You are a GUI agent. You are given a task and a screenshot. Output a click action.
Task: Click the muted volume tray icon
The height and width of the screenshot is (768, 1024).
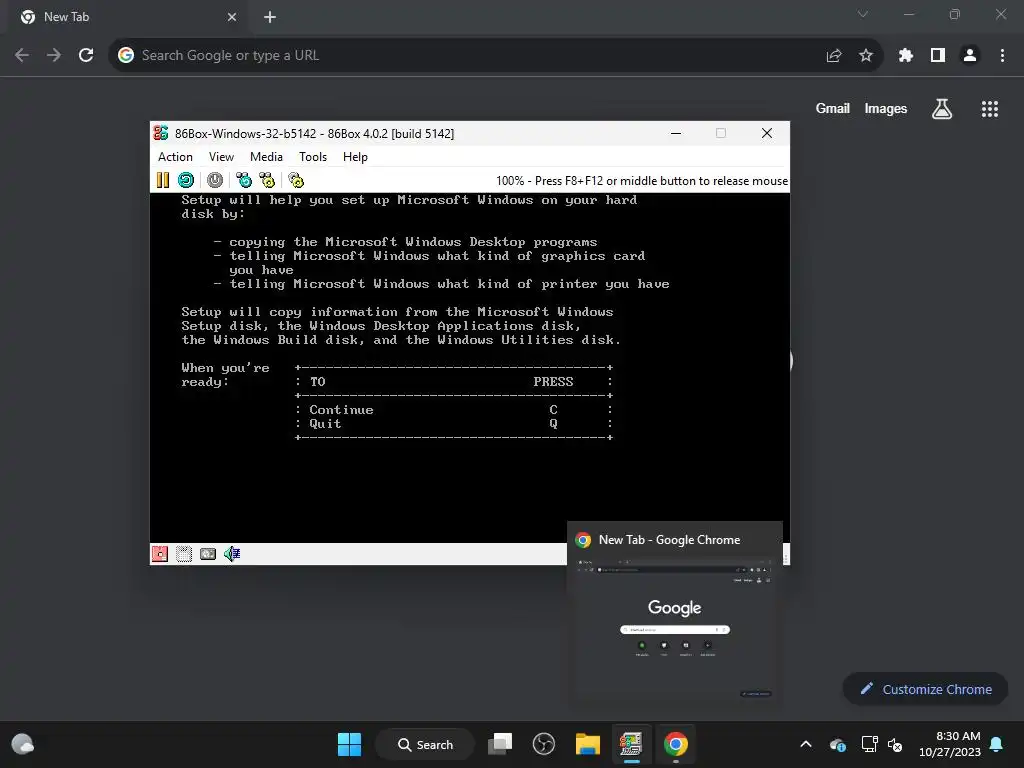point(895,744)
